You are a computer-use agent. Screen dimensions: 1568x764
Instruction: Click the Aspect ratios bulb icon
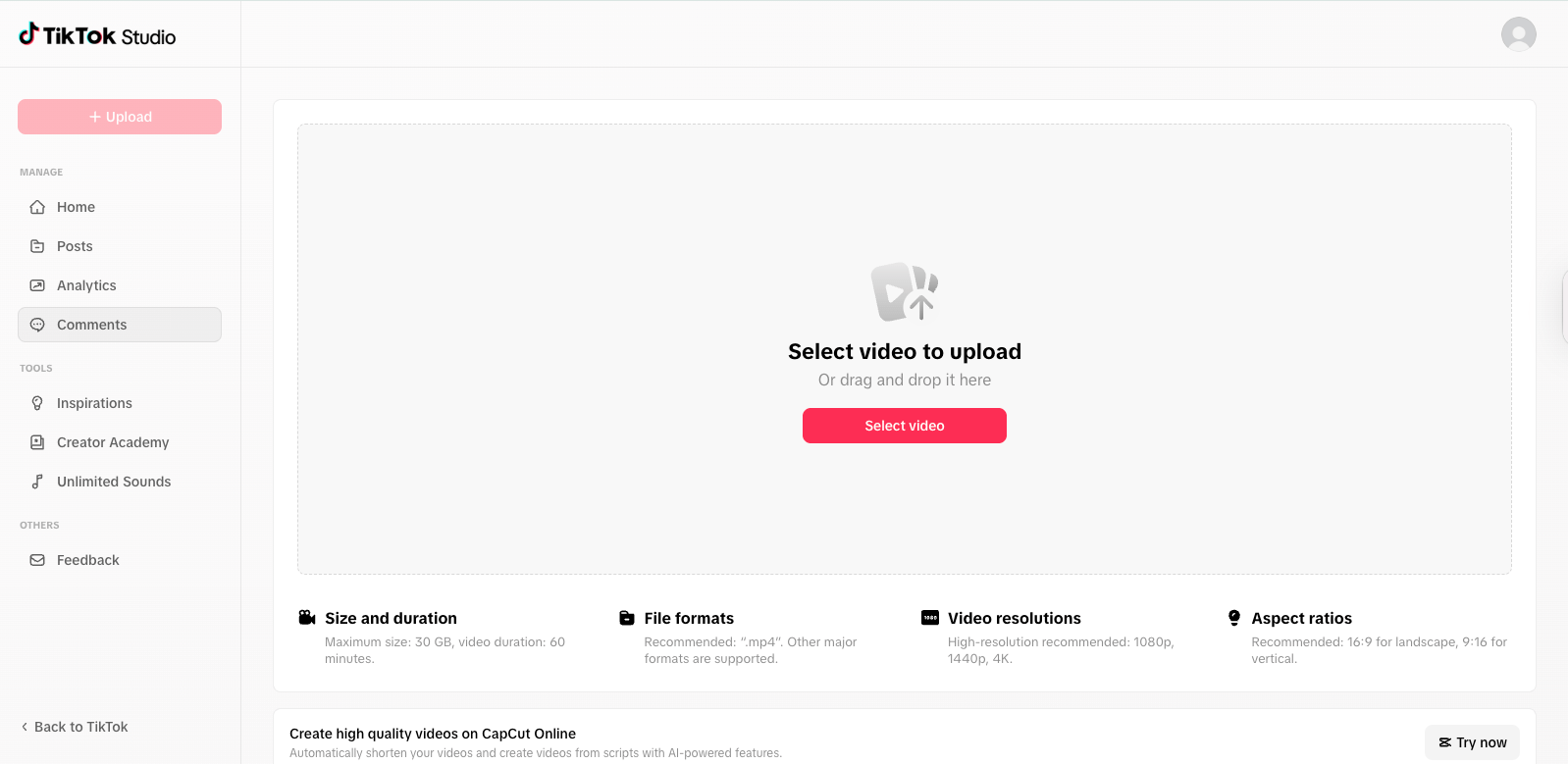1234,618
